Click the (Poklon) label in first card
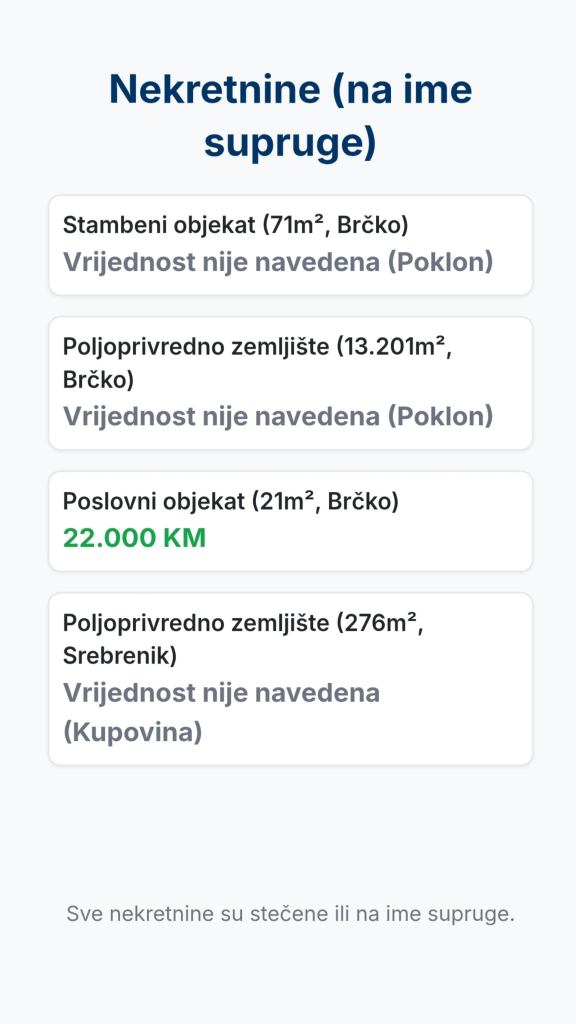Image resolution: width=576 pixels, height=1024 pixels. (440, 262)
